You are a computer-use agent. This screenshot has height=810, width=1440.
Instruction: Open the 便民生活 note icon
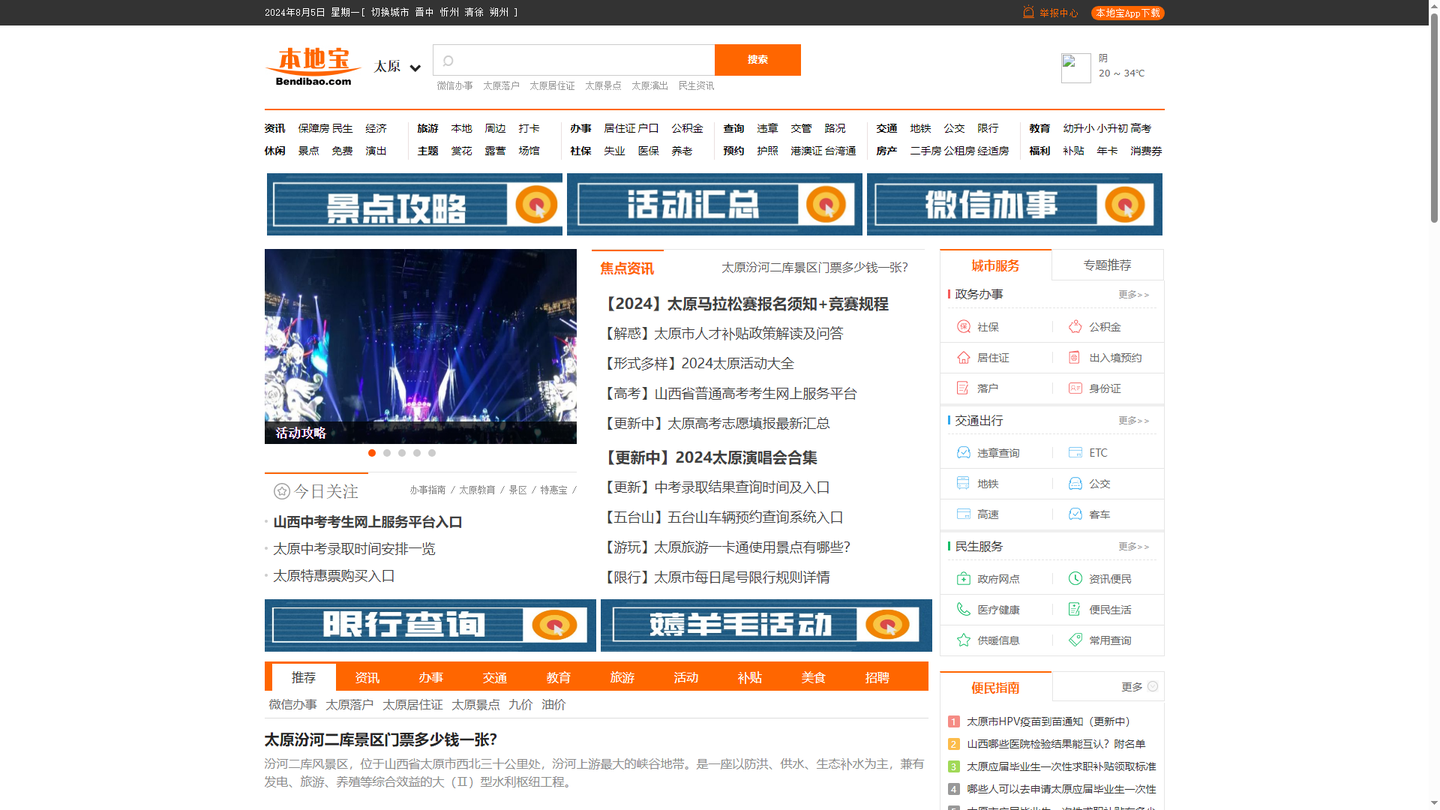click(x=1075, y=610)
